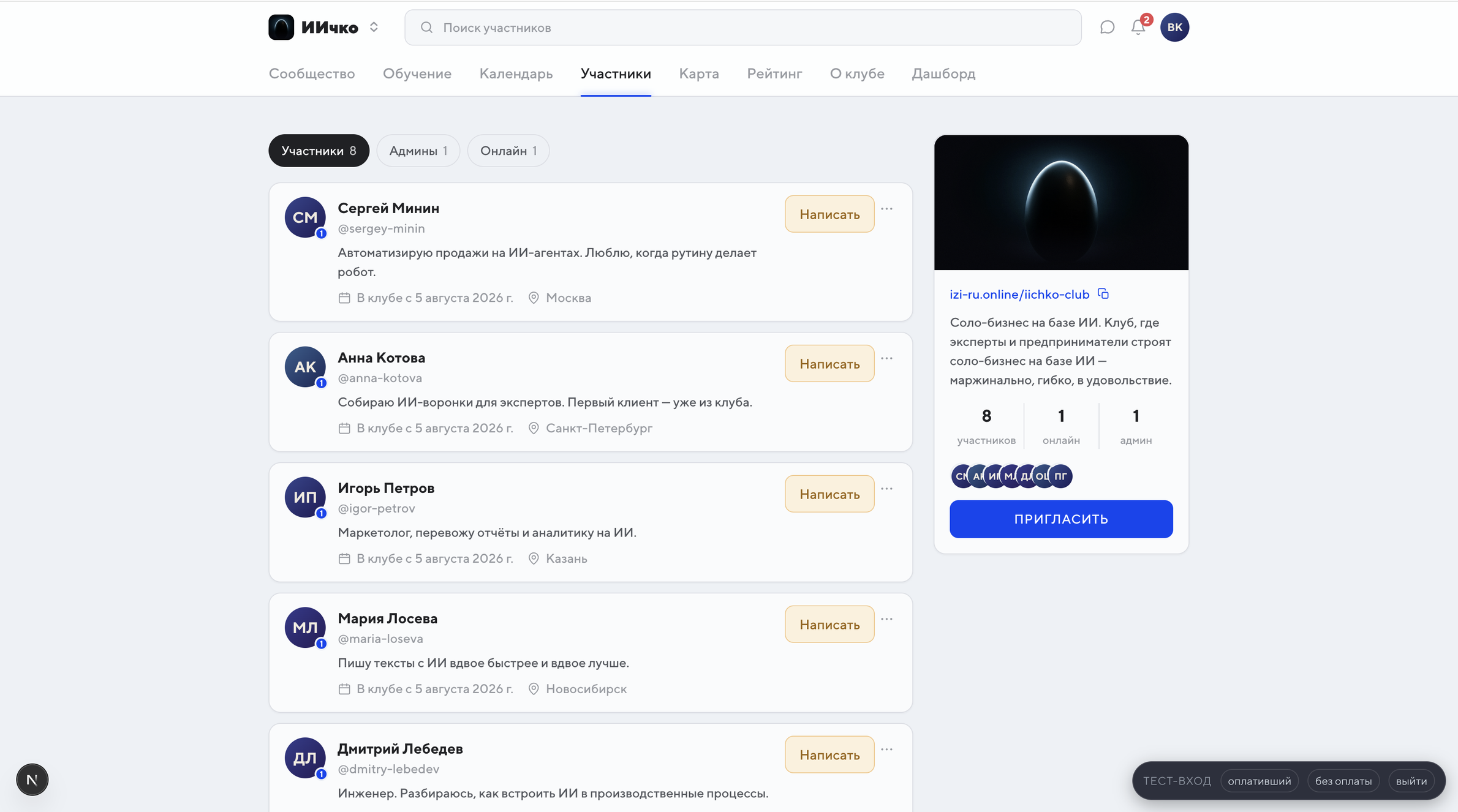This screenshot has width=1458, height=812.
Task: Open Сергей Минин's profile name
Action: pyautogui.click(x=388, y=208)
